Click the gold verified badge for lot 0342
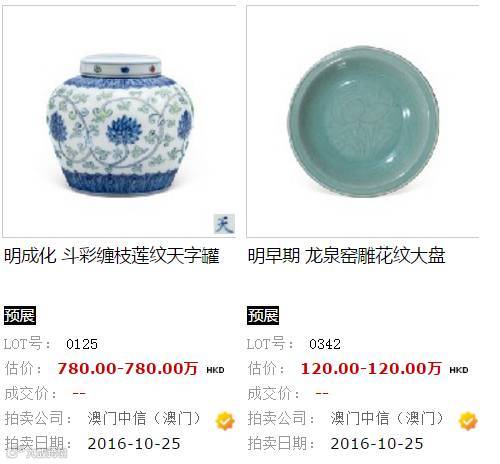The height and width of the screenshot is (464, 500). pyautogui.click(x=468, y=421)
